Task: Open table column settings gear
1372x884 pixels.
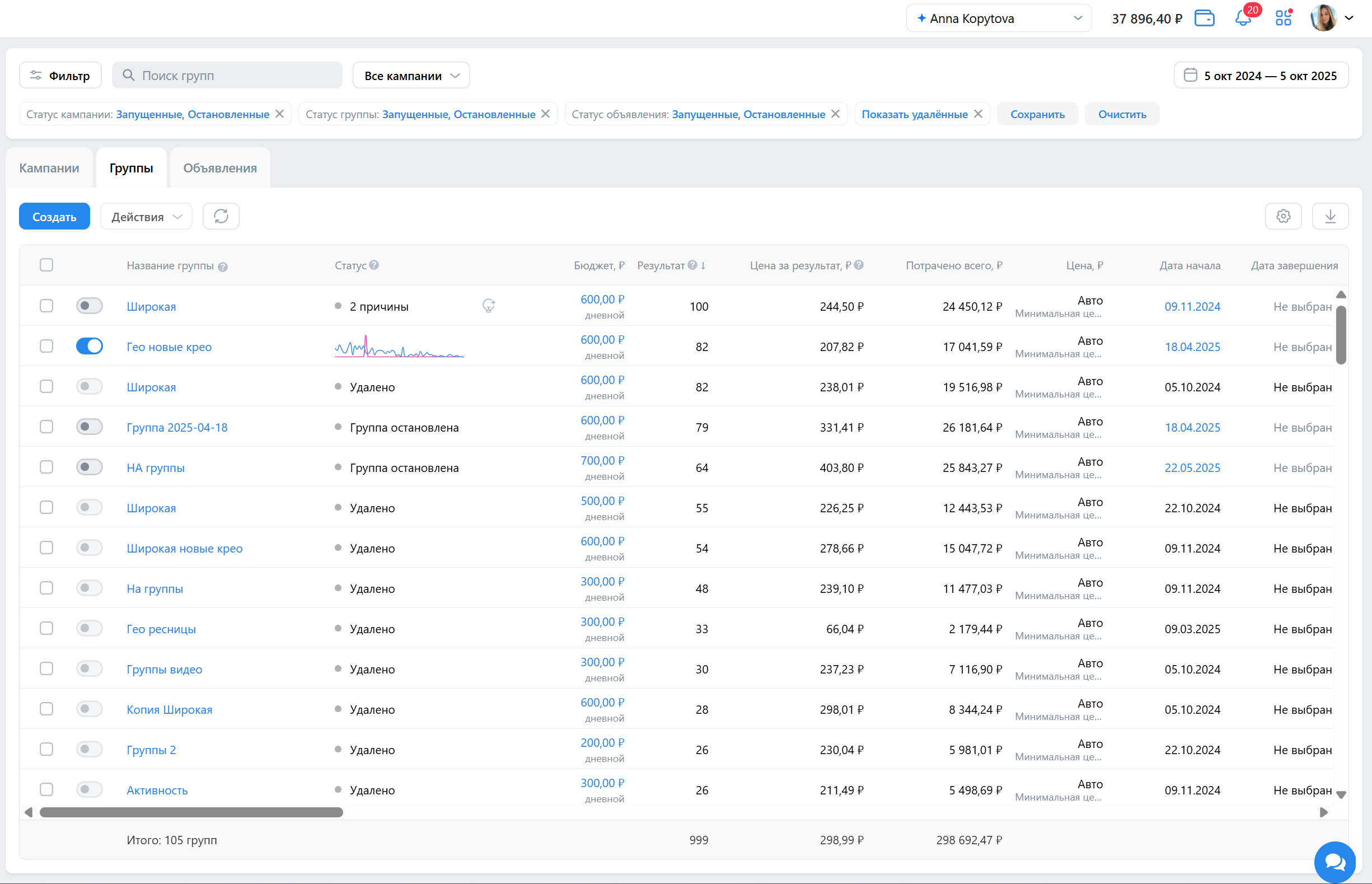Action: tap(1283, 217)
